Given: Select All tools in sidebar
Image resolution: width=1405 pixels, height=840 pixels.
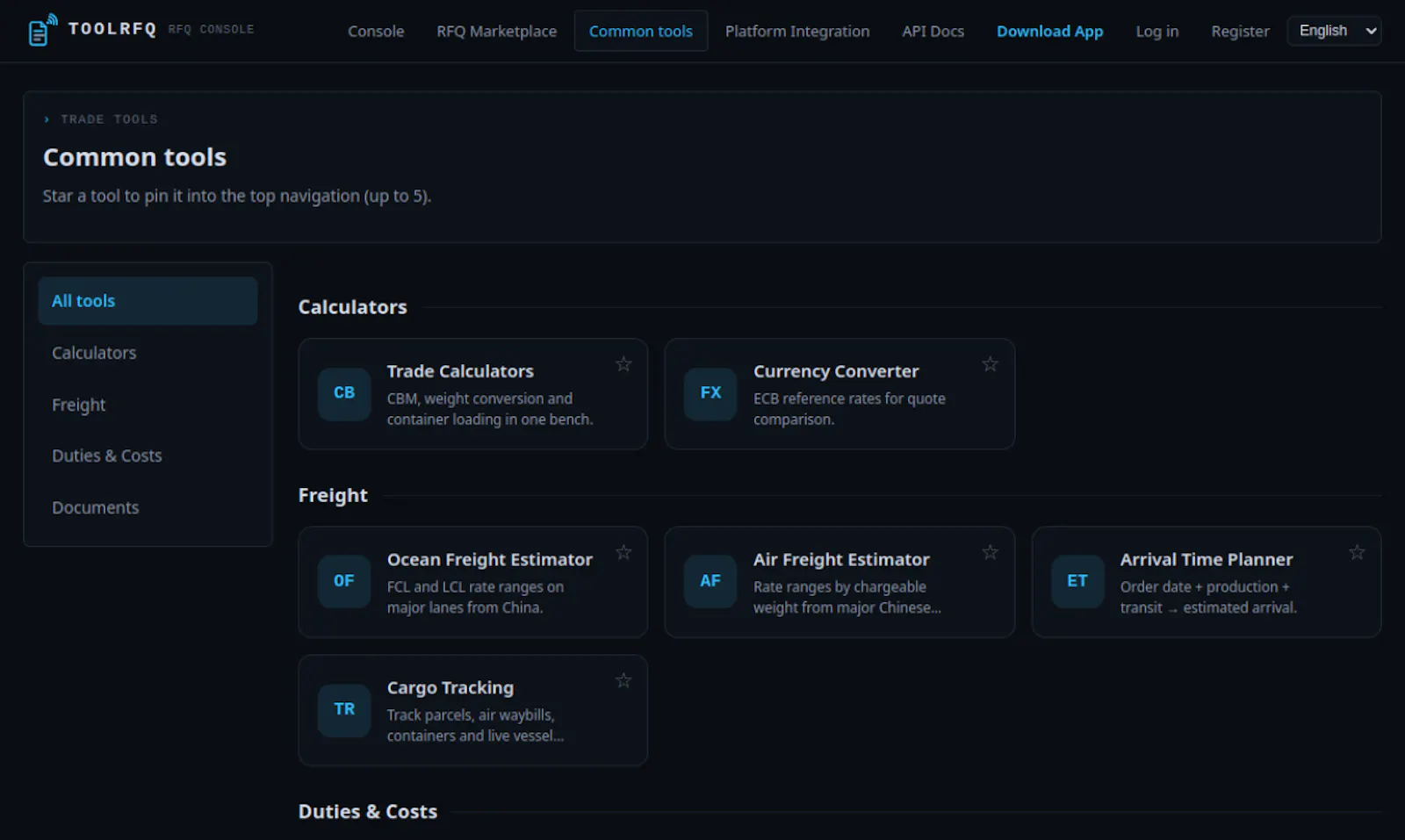Looking at the screenshot, I should point(148,301).
